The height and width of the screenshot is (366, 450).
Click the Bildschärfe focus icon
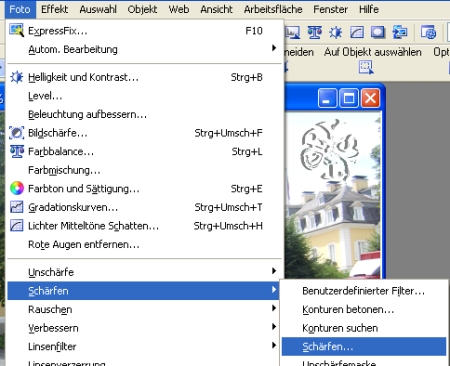[x=16, y=133]
